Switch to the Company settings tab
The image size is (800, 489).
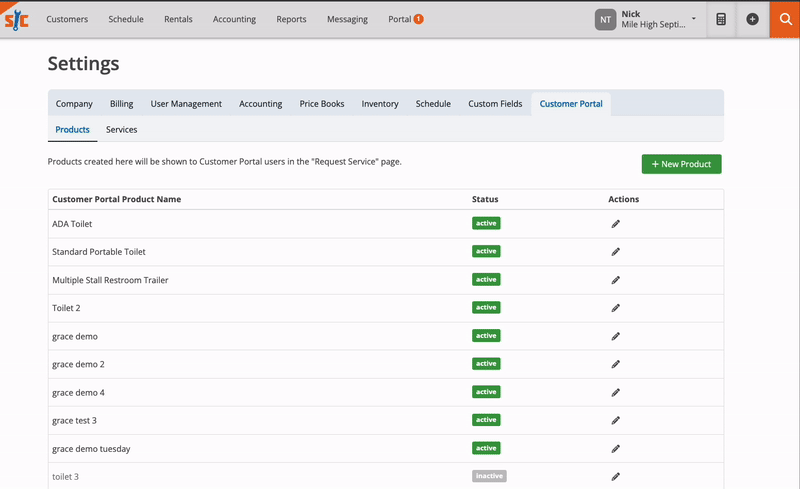coord(74,104)
